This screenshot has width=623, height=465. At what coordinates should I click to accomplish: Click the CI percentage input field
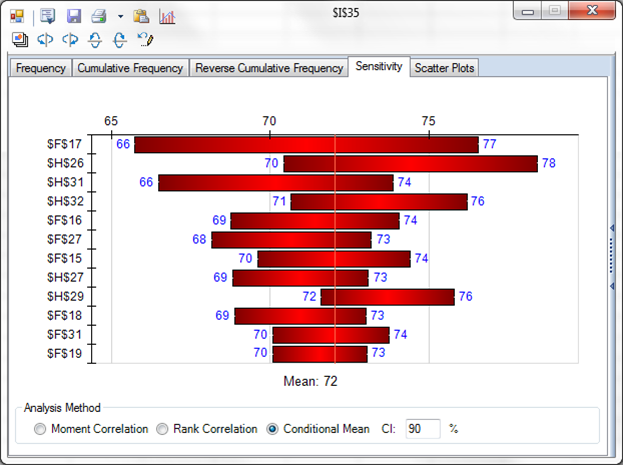pos(423,429)
